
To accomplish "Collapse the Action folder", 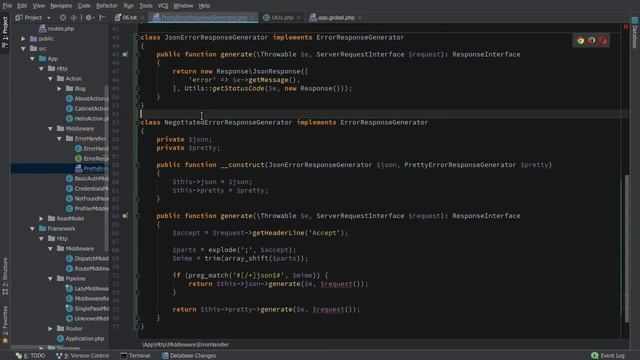I will (x=50, y=78).
